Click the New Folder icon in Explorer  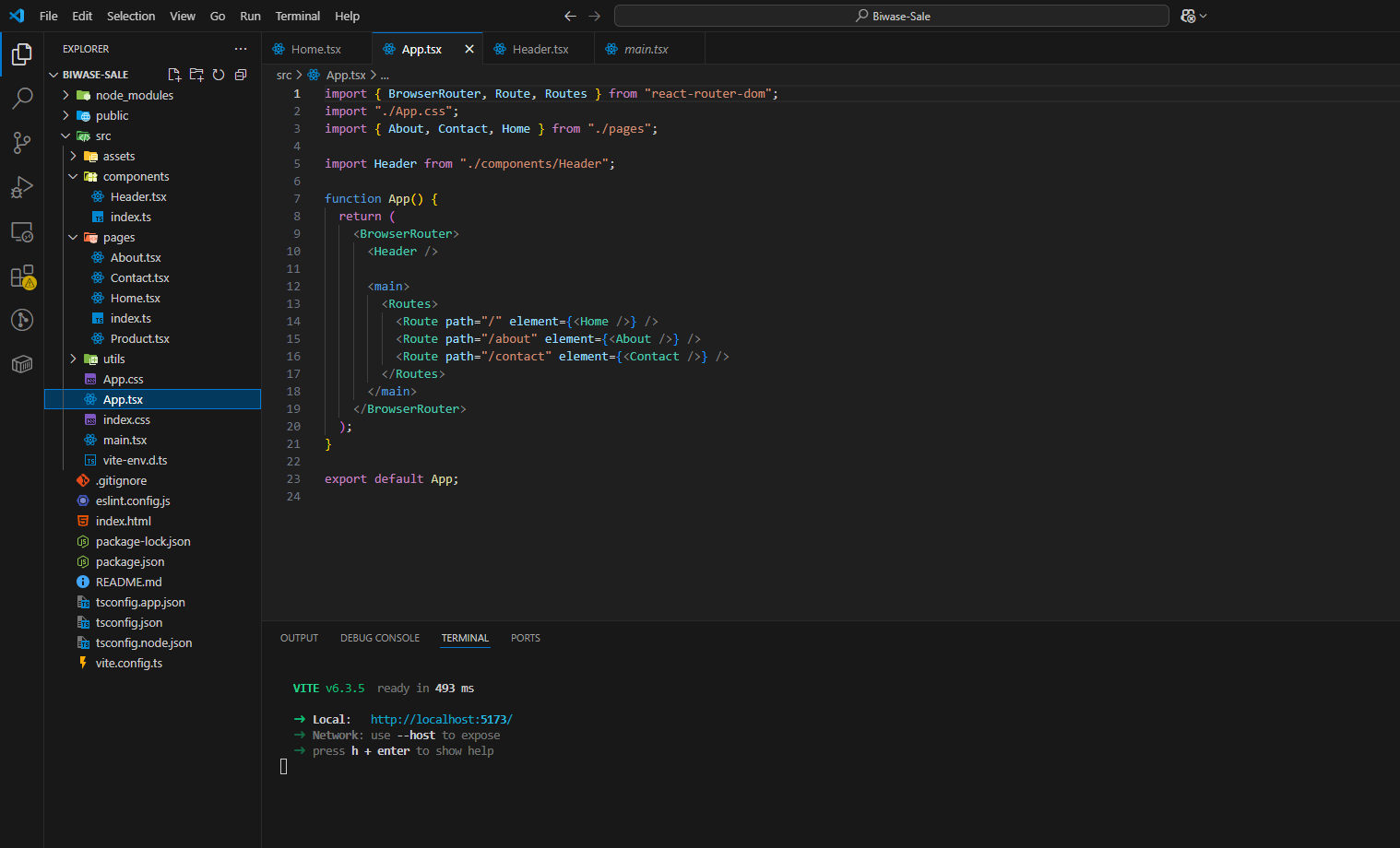pyautogui.click(x=196, y=75)
